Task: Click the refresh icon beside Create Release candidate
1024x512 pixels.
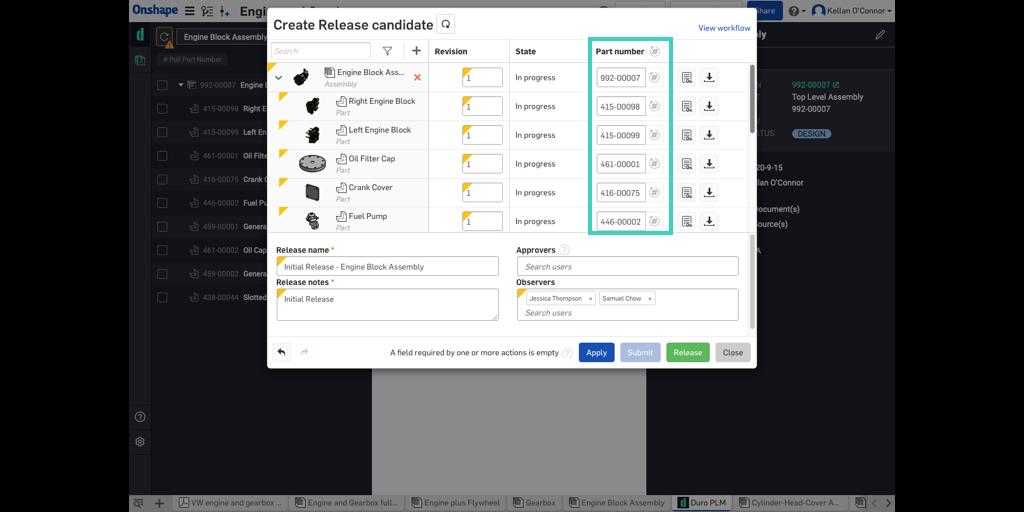Action: pyautogui.click(x=446, y=24)
